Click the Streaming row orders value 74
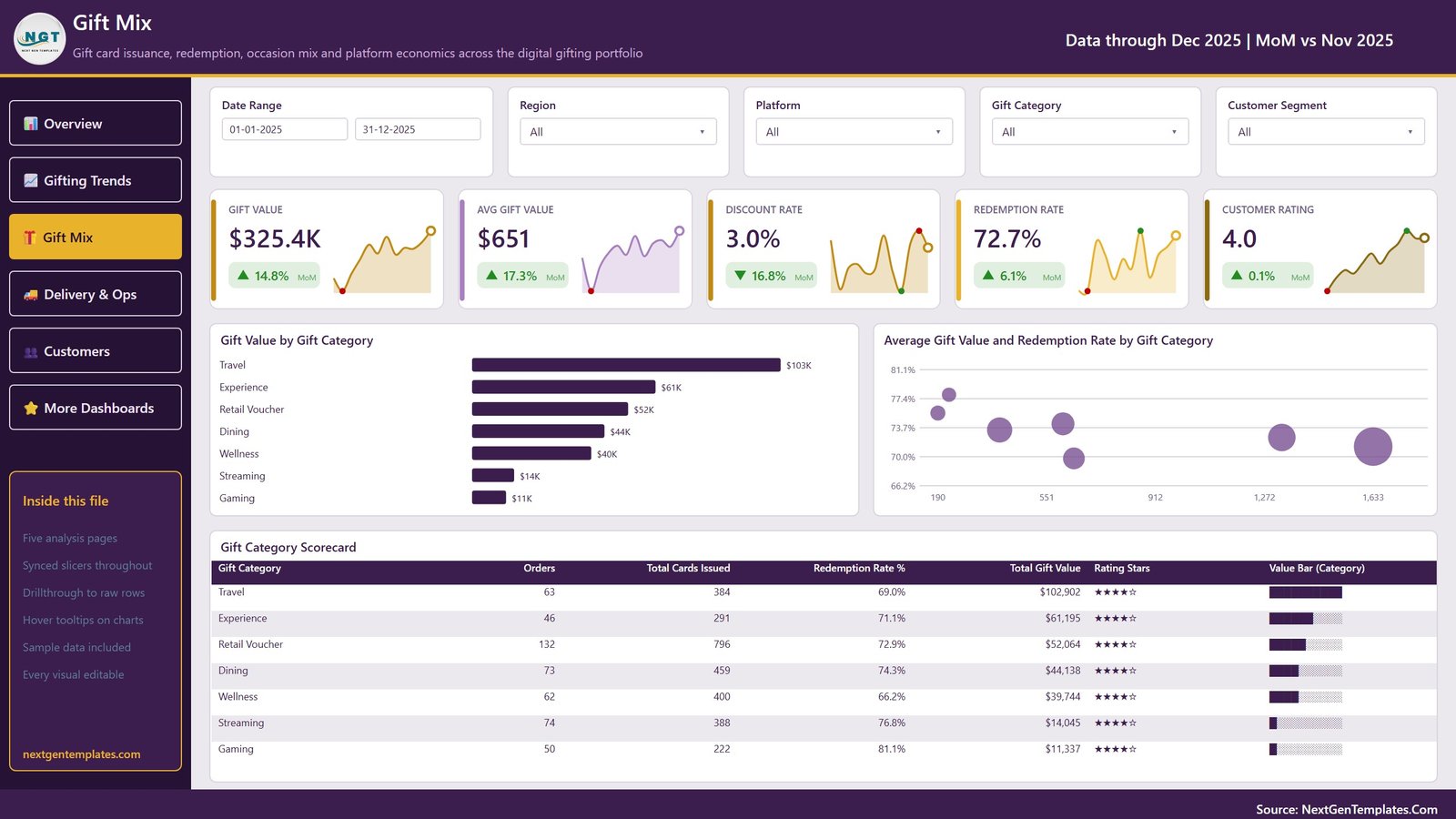Viewport: 1456px width, 819px height. (x=550, y=723)
